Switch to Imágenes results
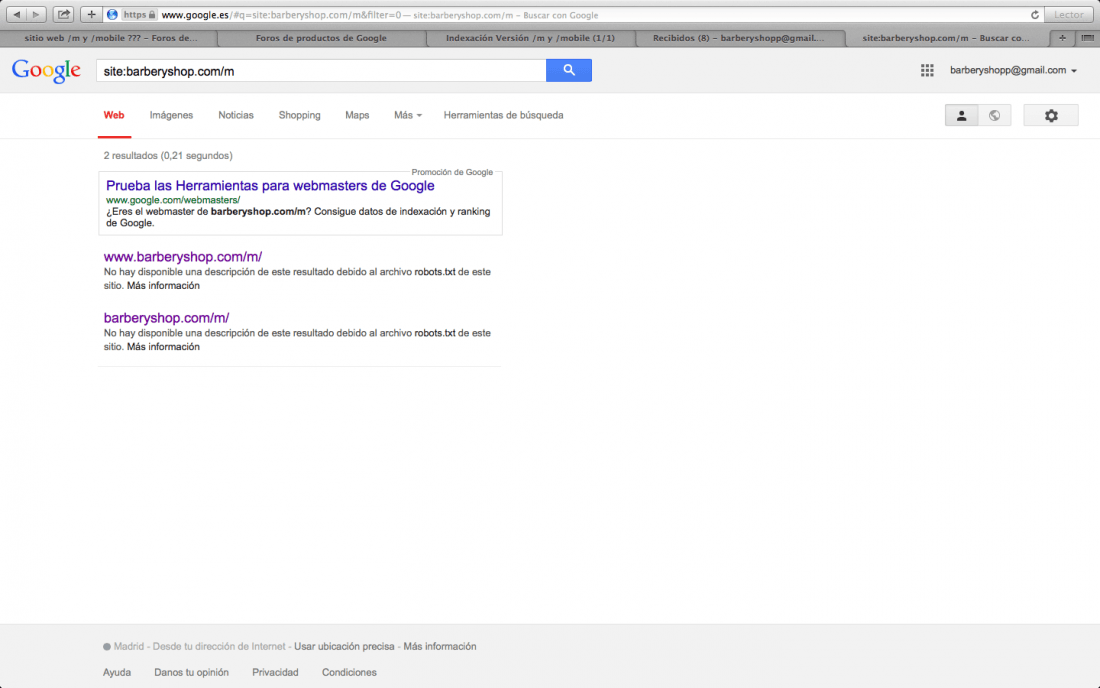The image size is (1100, 688). pos(171,115)
